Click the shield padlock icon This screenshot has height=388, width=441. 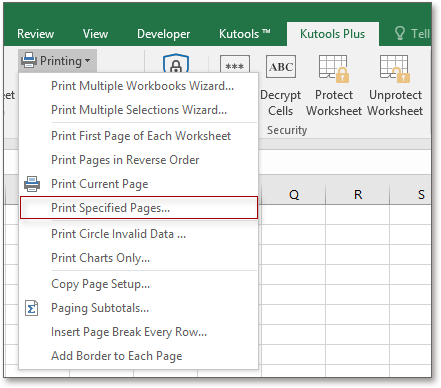(x=176, y=63)
